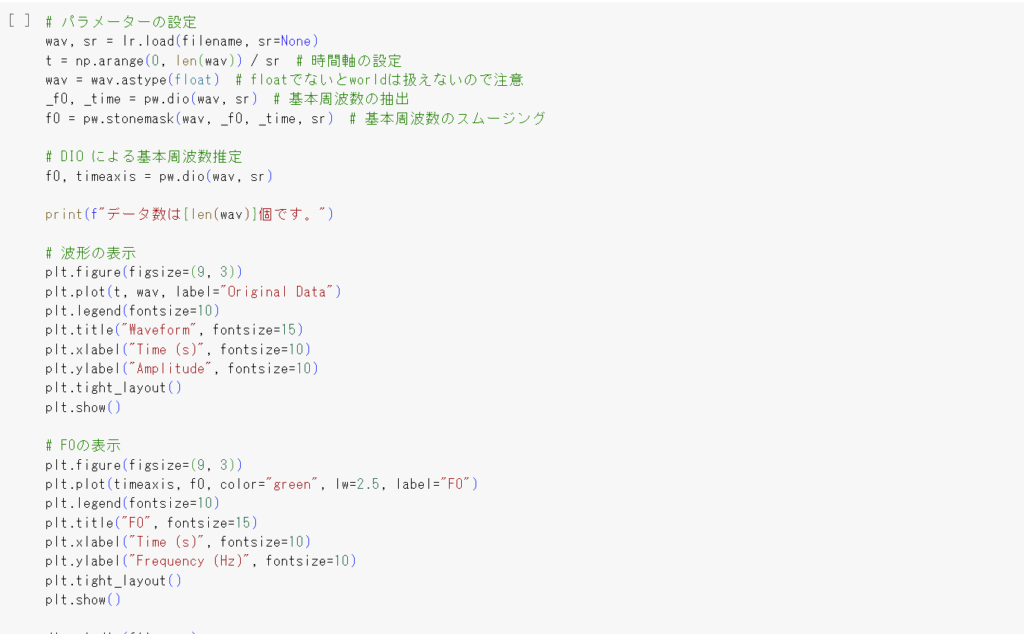The width and height of the screenshot is (1024, 634).
Task: Click the print データ数 statement
Action: click(x=189, y=214)
